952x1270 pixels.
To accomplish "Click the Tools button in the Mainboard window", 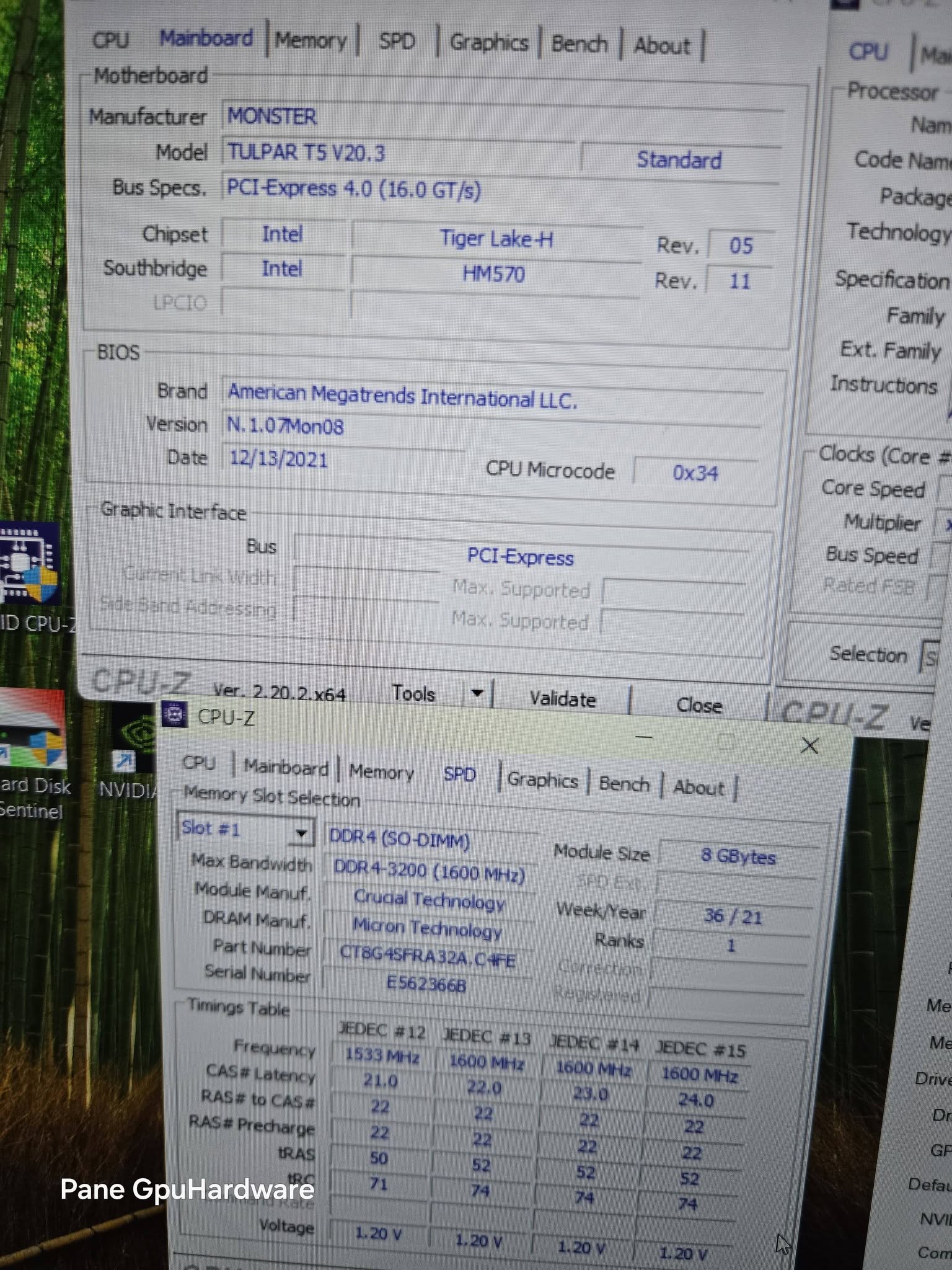I will (x=414, y=693).
